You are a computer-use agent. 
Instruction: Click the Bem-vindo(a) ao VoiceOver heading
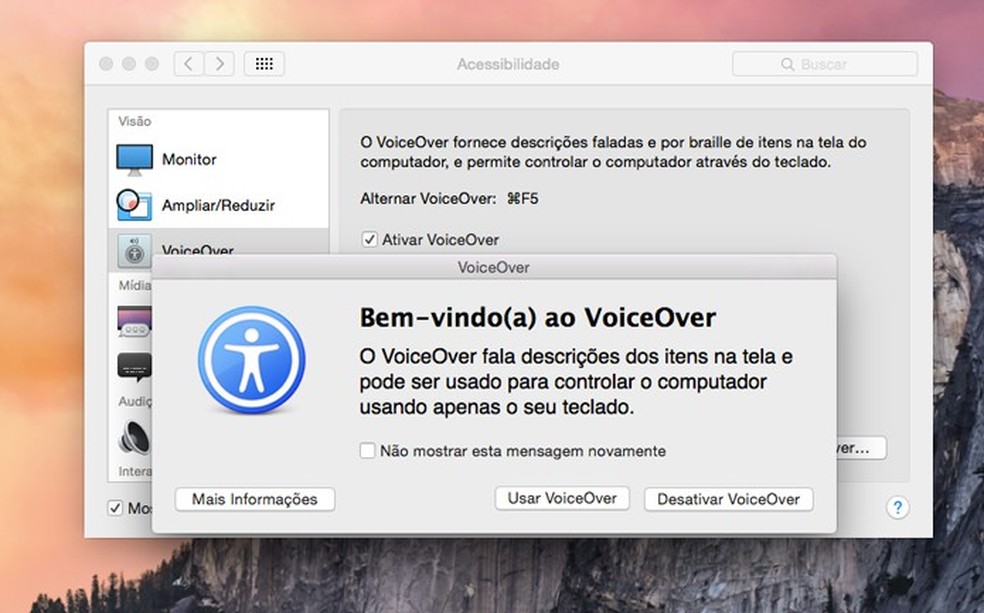coord(537,317)
